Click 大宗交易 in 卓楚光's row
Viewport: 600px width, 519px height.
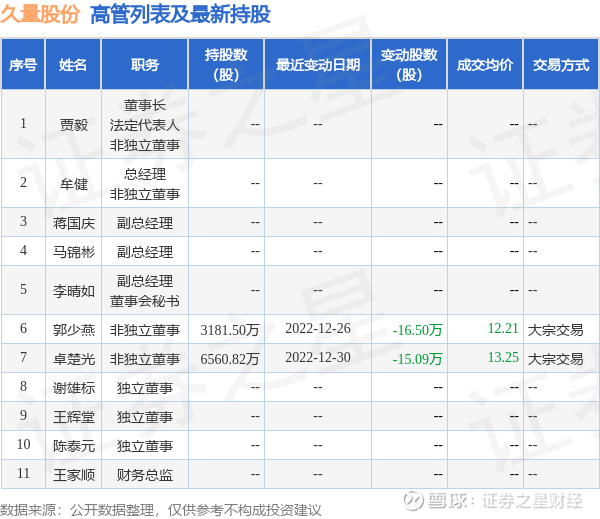pyautogui.click(x=556, y=359)
